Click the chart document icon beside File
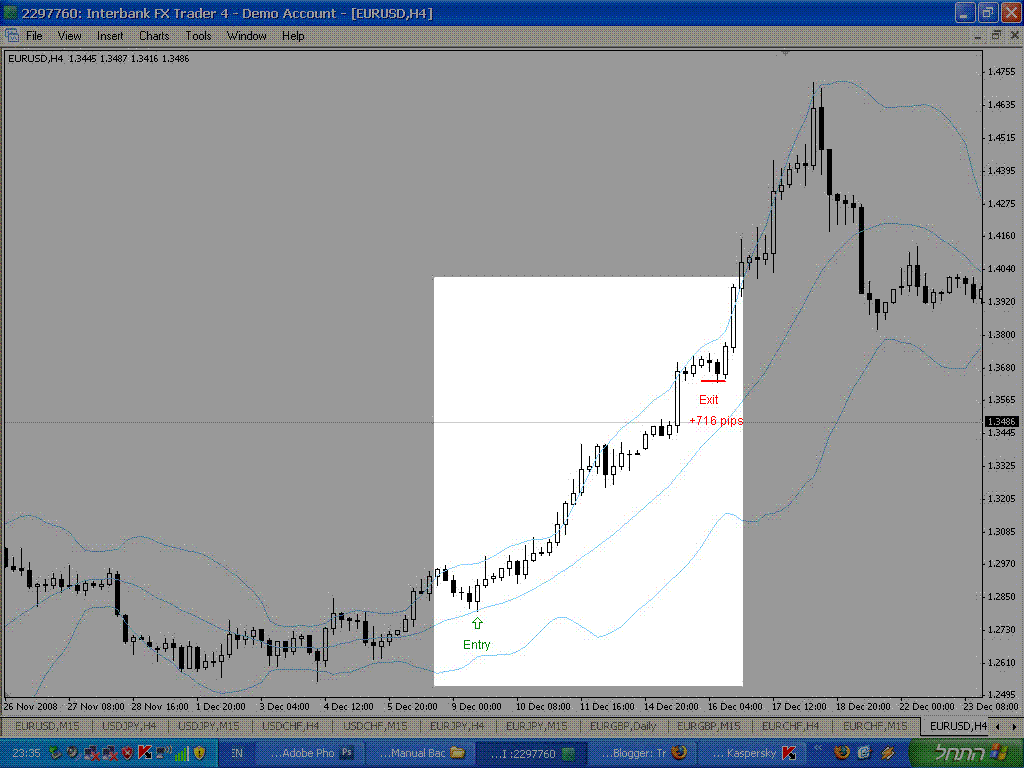Image resolution: width=1024 pixels, height=768 pixels. tap(12, 35)
